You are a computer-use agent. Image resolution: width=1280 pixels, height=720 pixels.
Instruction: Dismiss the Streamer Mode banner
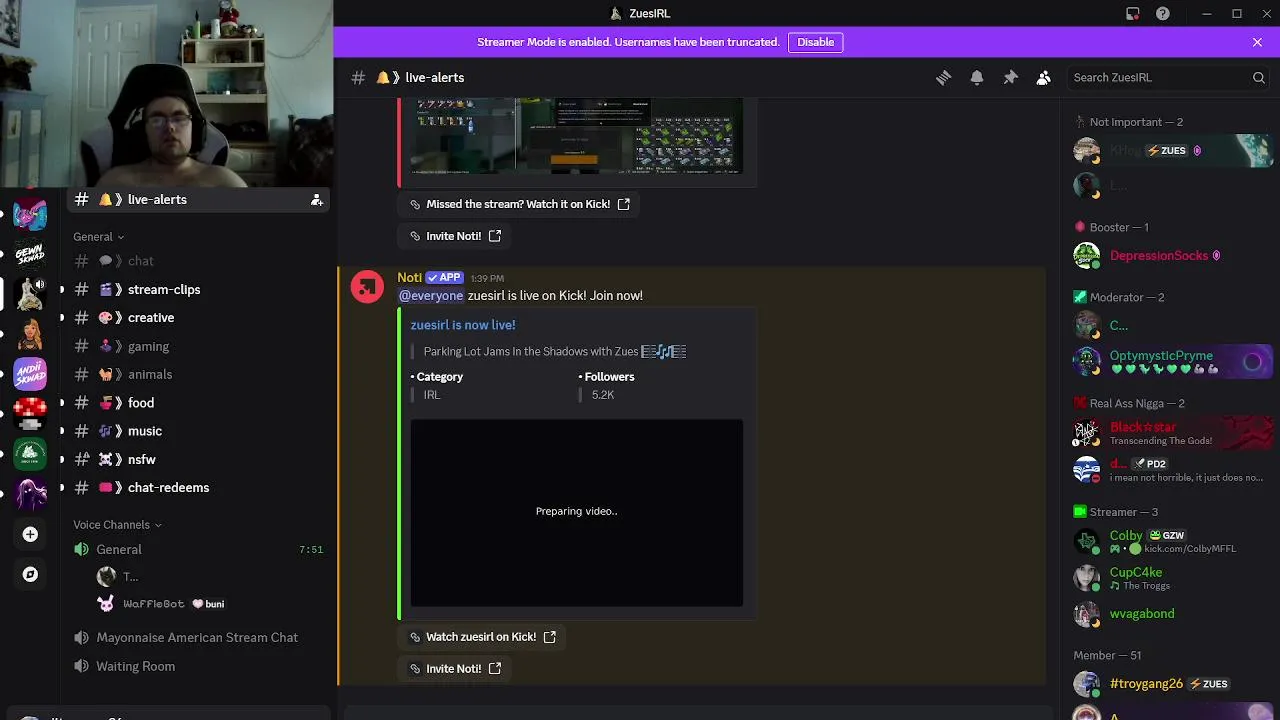pos(1257,42)
